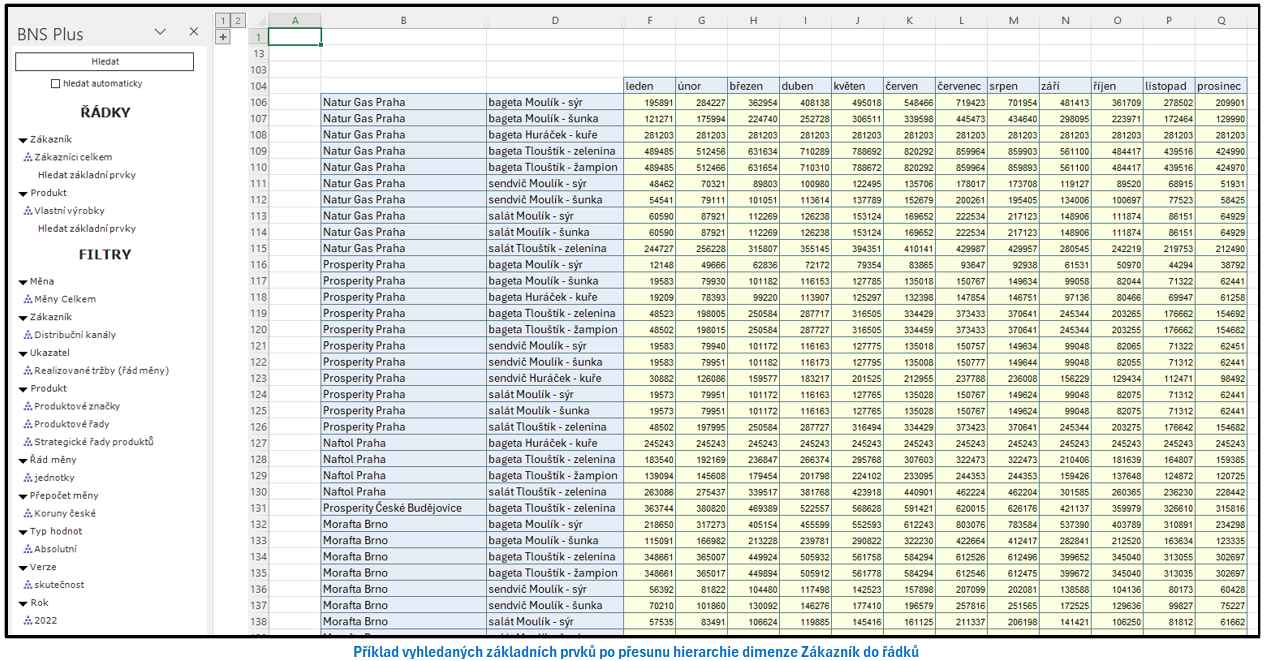Select column K header
The height and width of the screenshot is (661, 1264).
[x=909, y=20]
